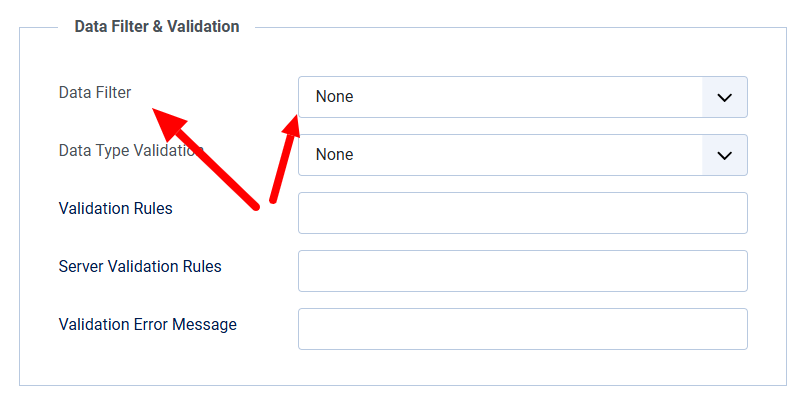This screenshot has height=394, width=788.
Task: Click the Data Filter label
Action: 95,92
